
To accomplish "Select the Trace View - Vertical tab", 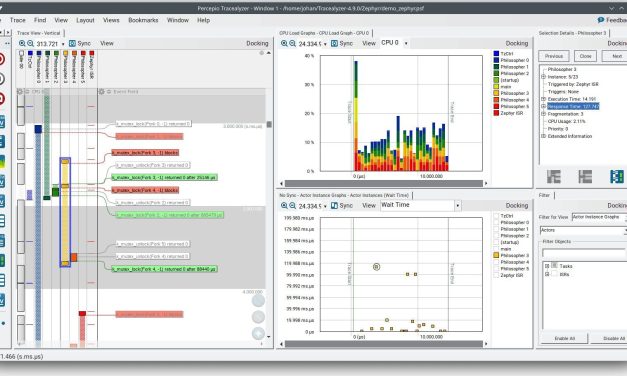I will [x=38, y=33].
